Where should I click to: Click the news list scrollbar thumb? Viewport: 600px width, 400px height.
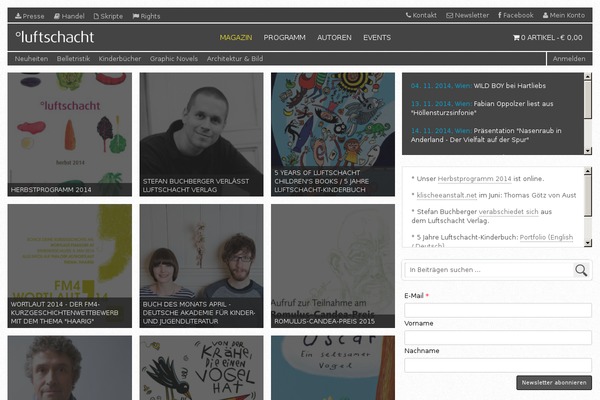(588, 196)
